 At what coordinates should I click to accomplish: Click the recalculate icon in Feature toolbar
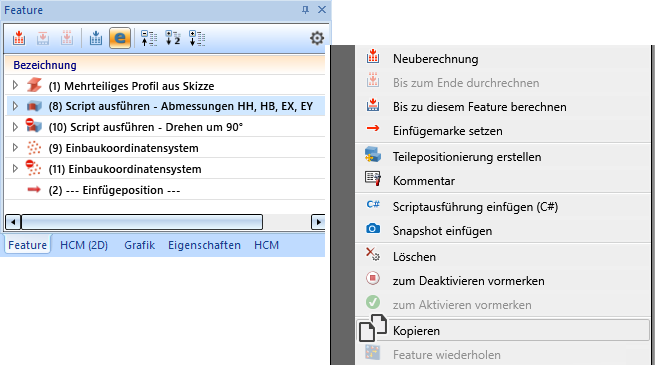click(19, 38)
